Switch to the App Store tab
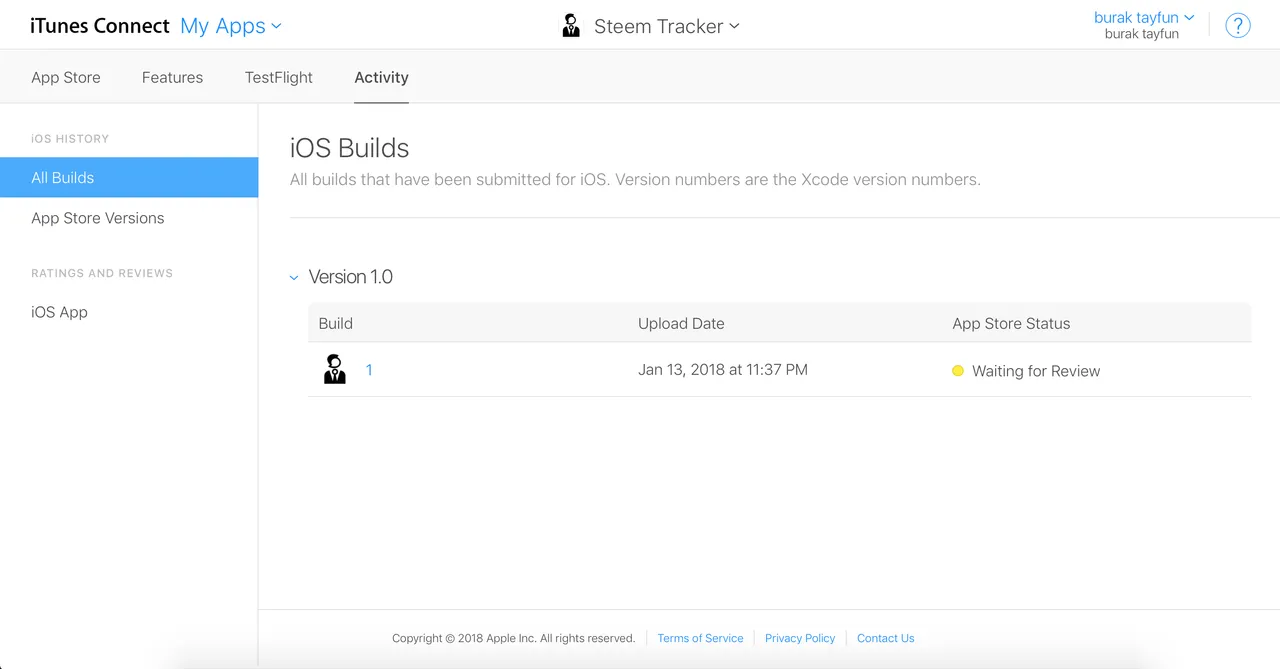The width and height of the screenshot is (1280, 669). [x=66, y=77]
